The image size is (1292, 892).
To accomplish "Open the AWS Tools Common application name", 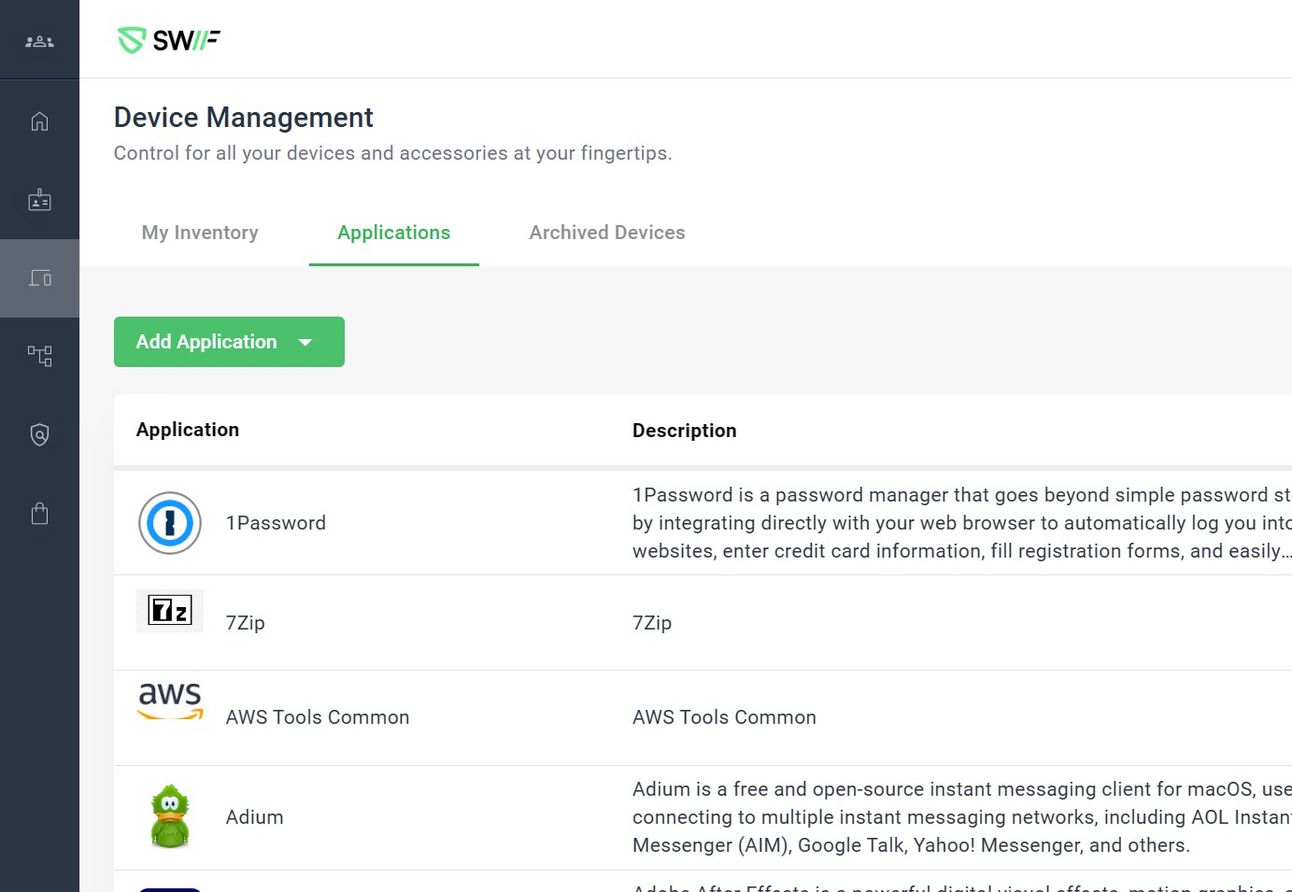I will (x=317, y=717).
